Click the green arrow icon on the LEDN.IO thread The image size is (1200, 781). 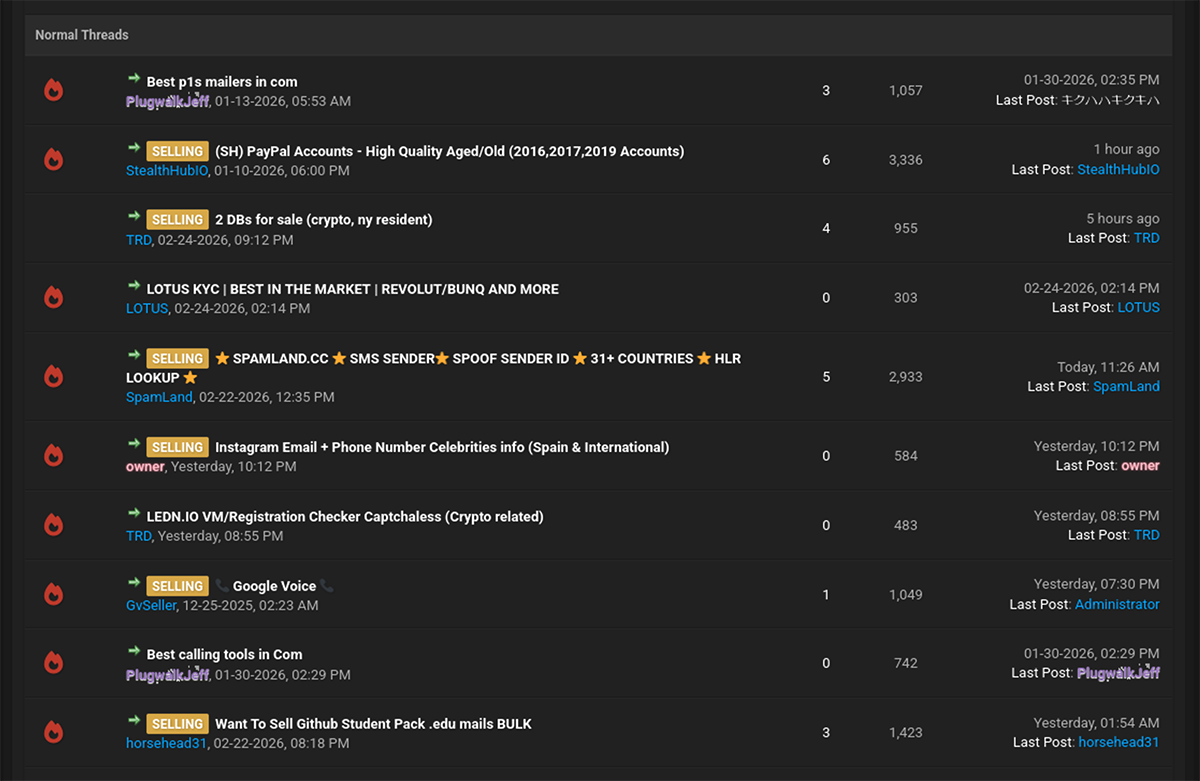(x=134, y=514)
